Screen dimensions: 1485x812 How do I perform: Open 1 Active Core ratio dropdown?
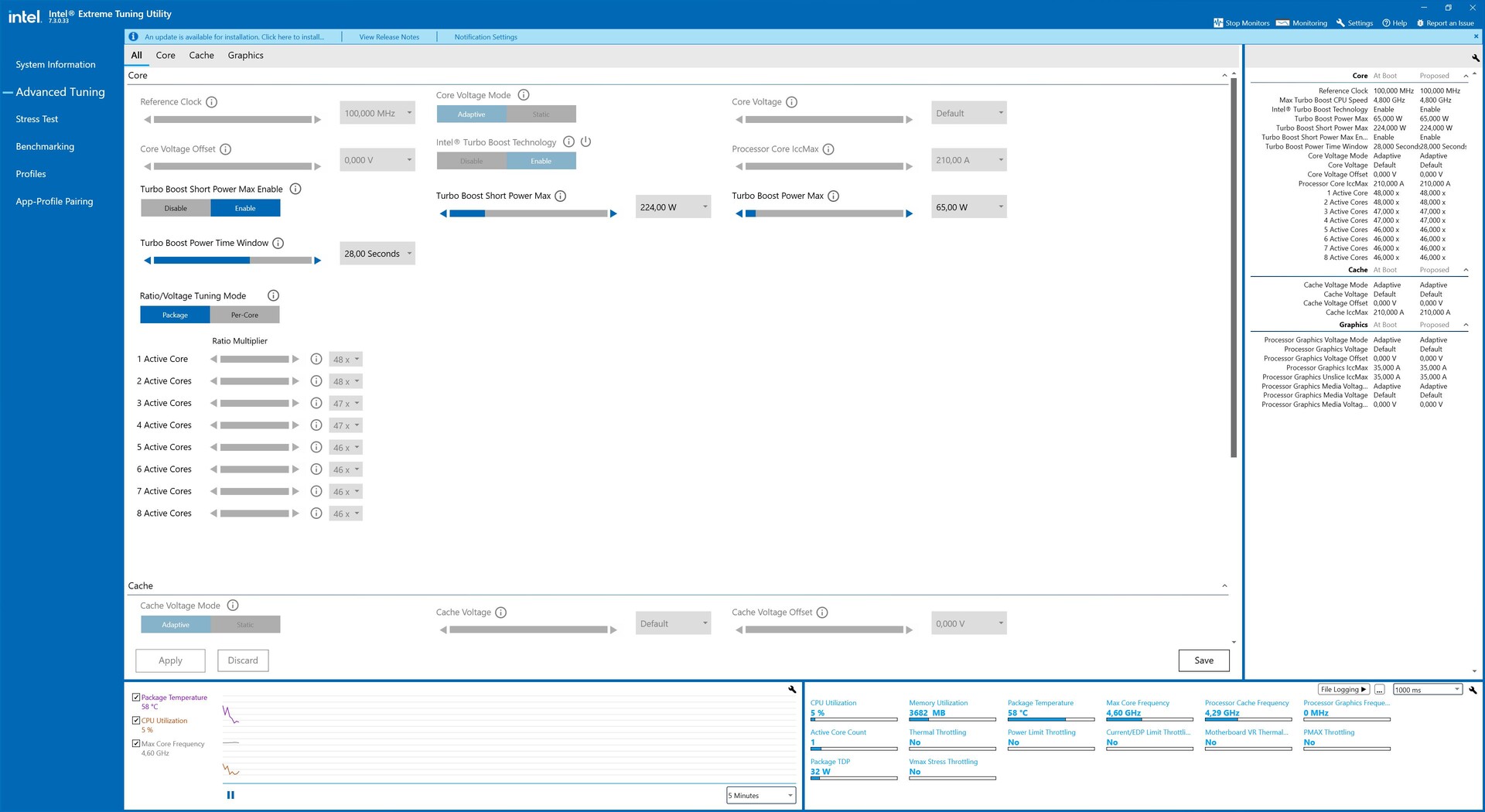(x=346, y=360)
